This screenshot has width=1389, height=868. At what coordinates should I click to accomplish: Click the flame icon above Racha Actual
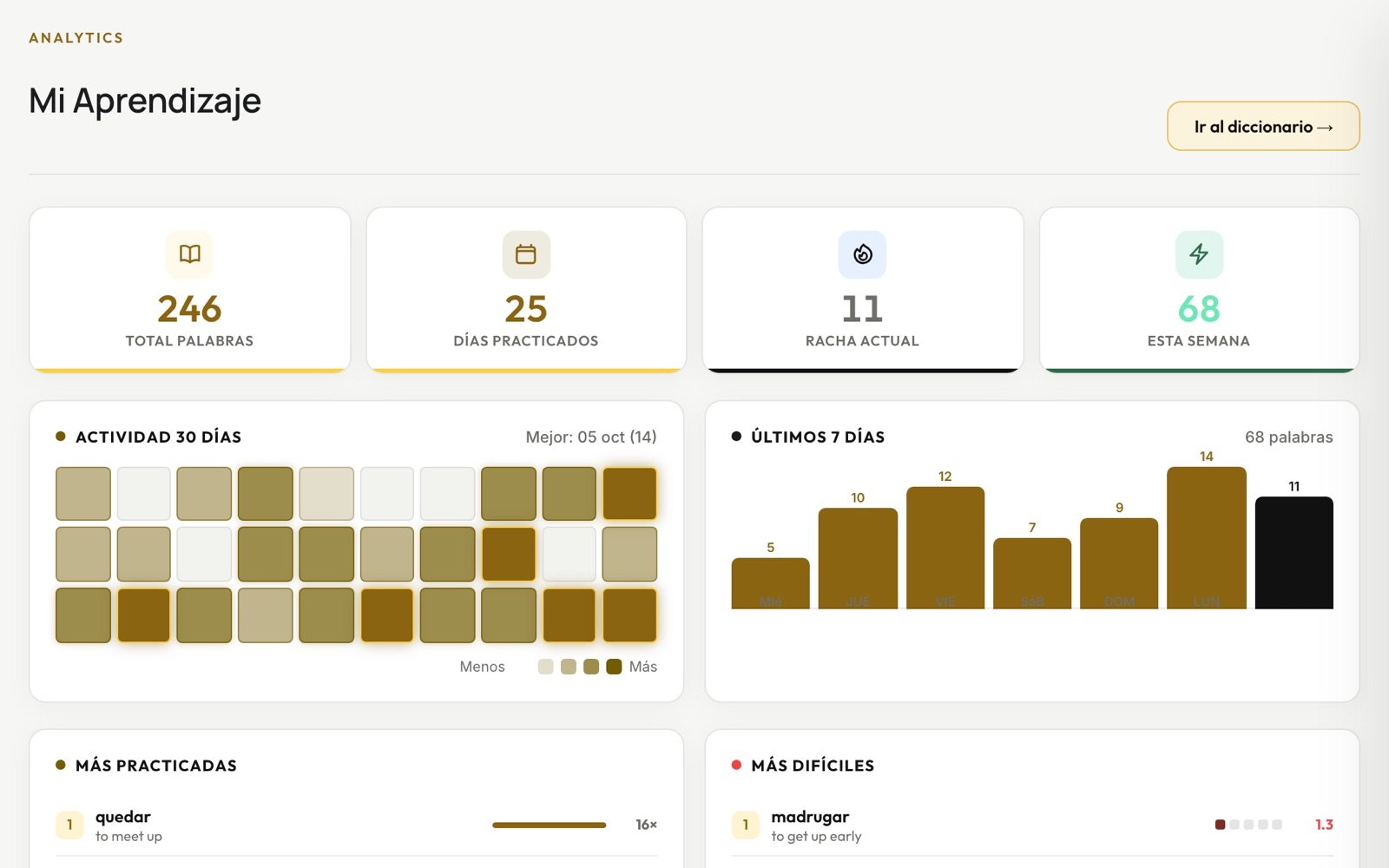(x=862, y=254)
